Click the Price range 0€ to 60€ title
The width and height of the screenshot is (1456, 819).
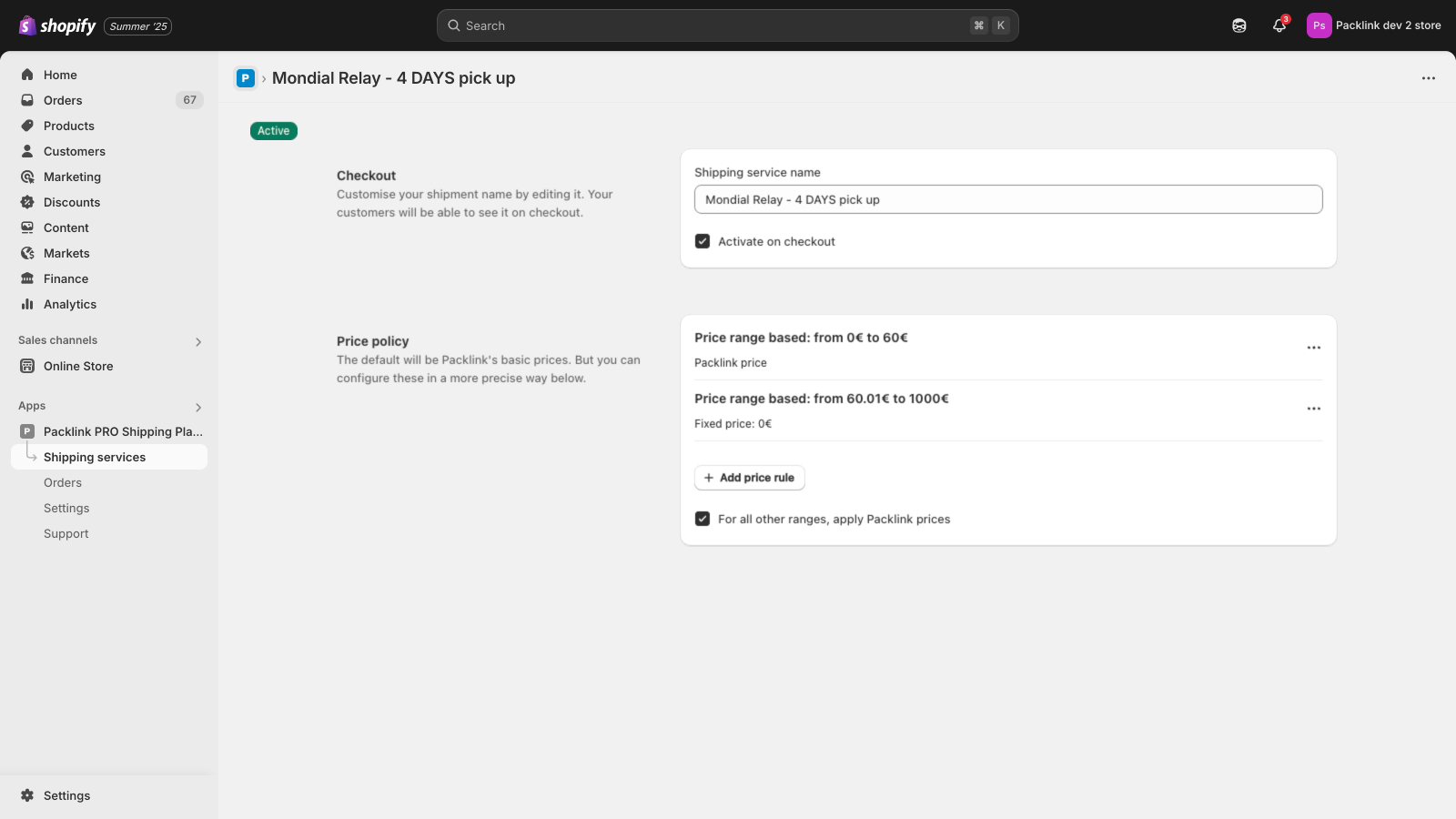[801, 338]
